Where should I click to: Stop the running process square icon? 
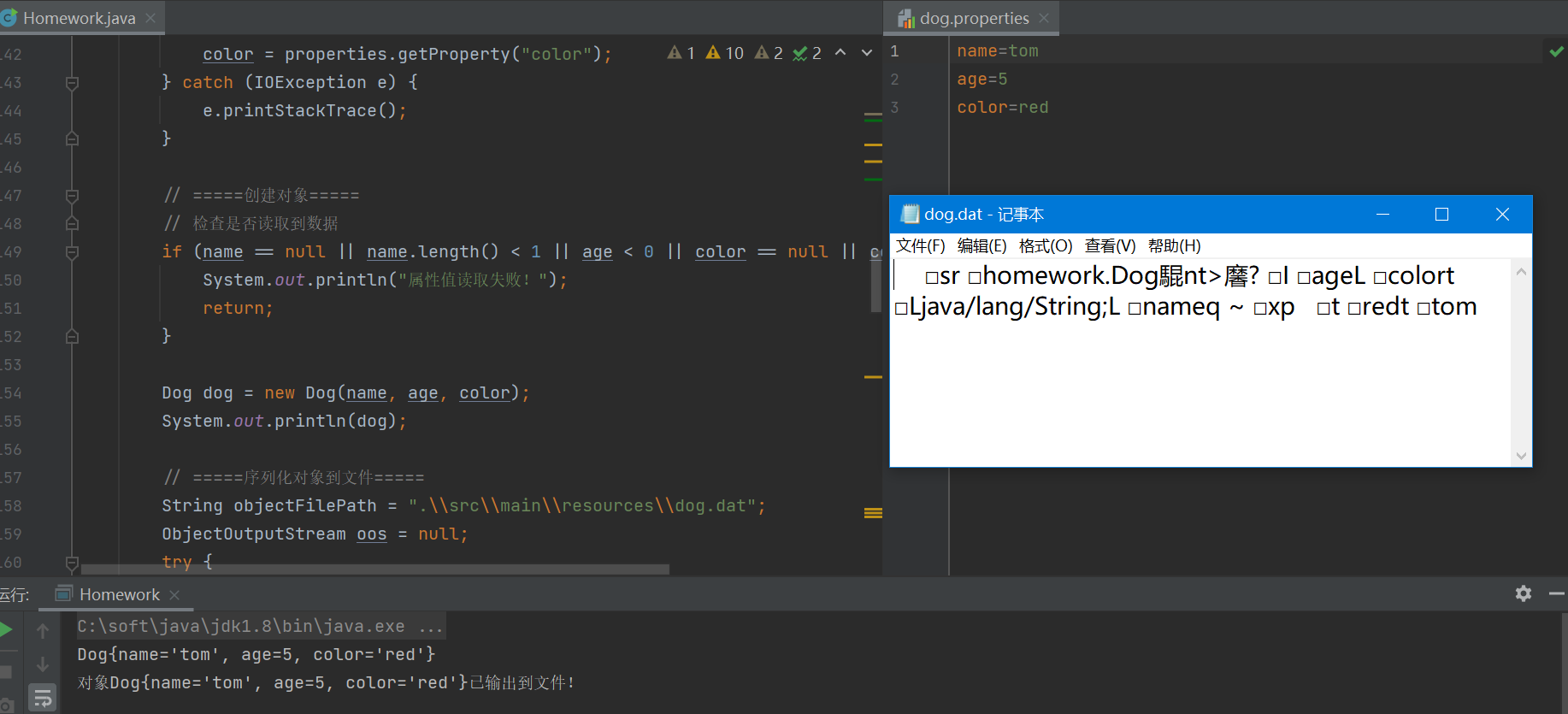(6, 671)
